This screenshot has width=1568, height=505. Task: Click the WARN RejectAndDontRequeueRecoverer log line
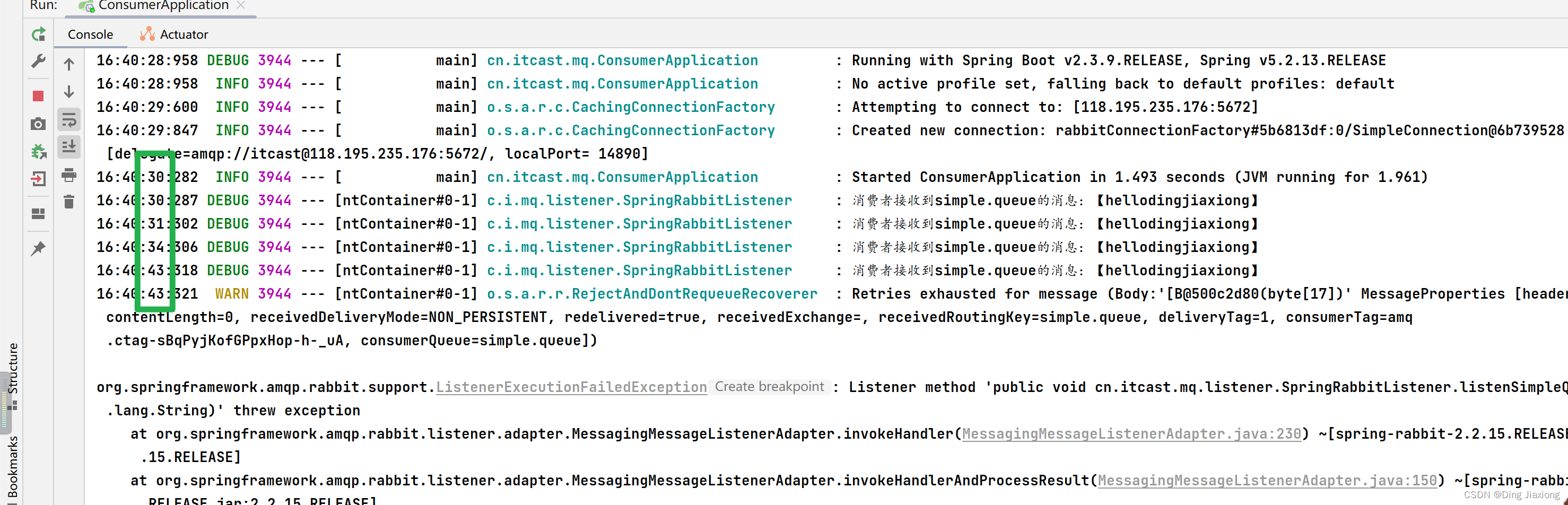(832, 294)
